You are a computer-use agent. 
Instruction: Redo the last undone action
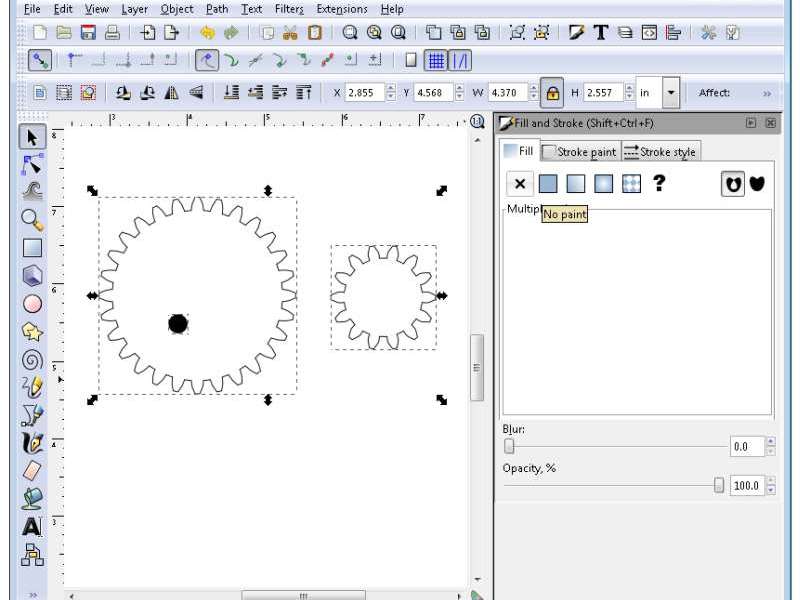pyautogui.click(x=231, y=33)
